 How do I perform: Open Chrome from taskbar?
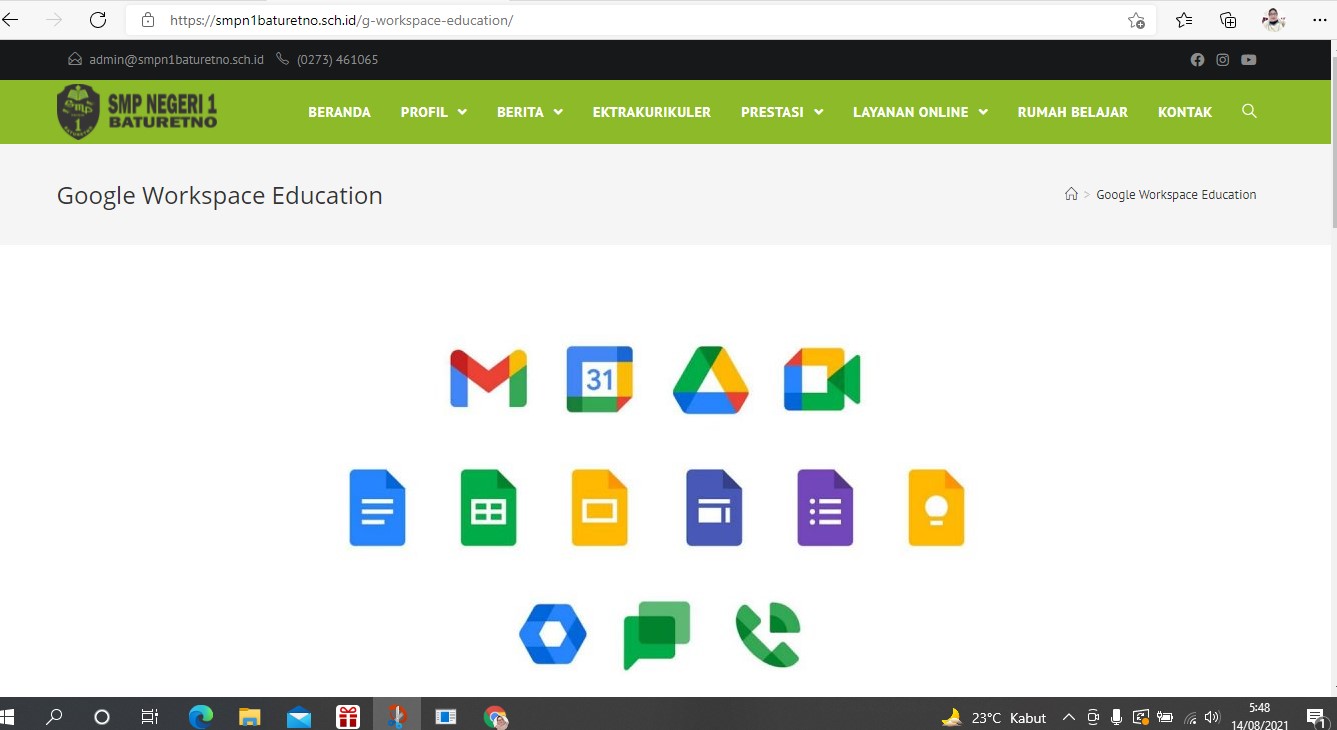495,716
